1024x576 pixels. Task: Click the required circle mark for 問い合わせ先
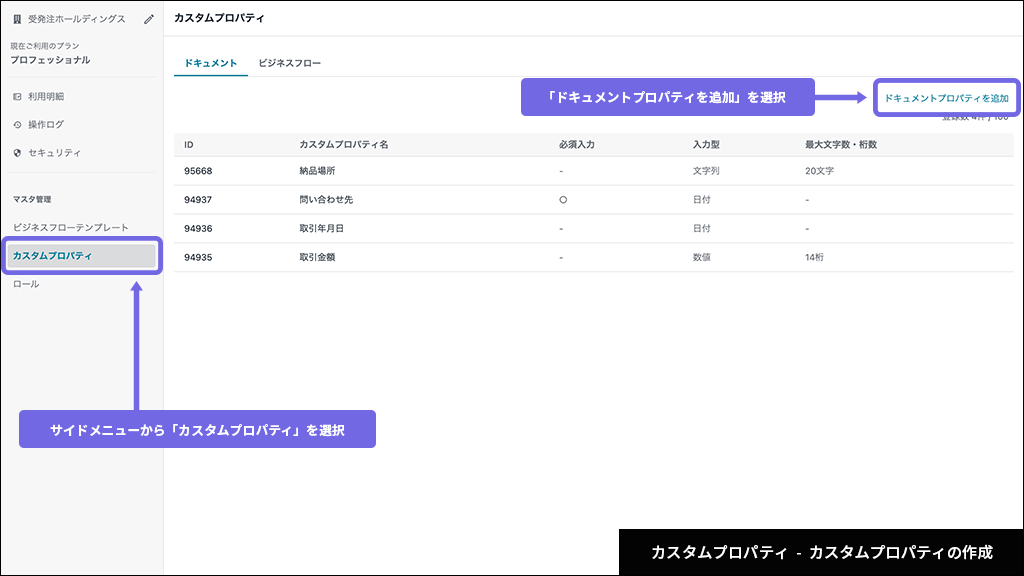coord(563,200)
